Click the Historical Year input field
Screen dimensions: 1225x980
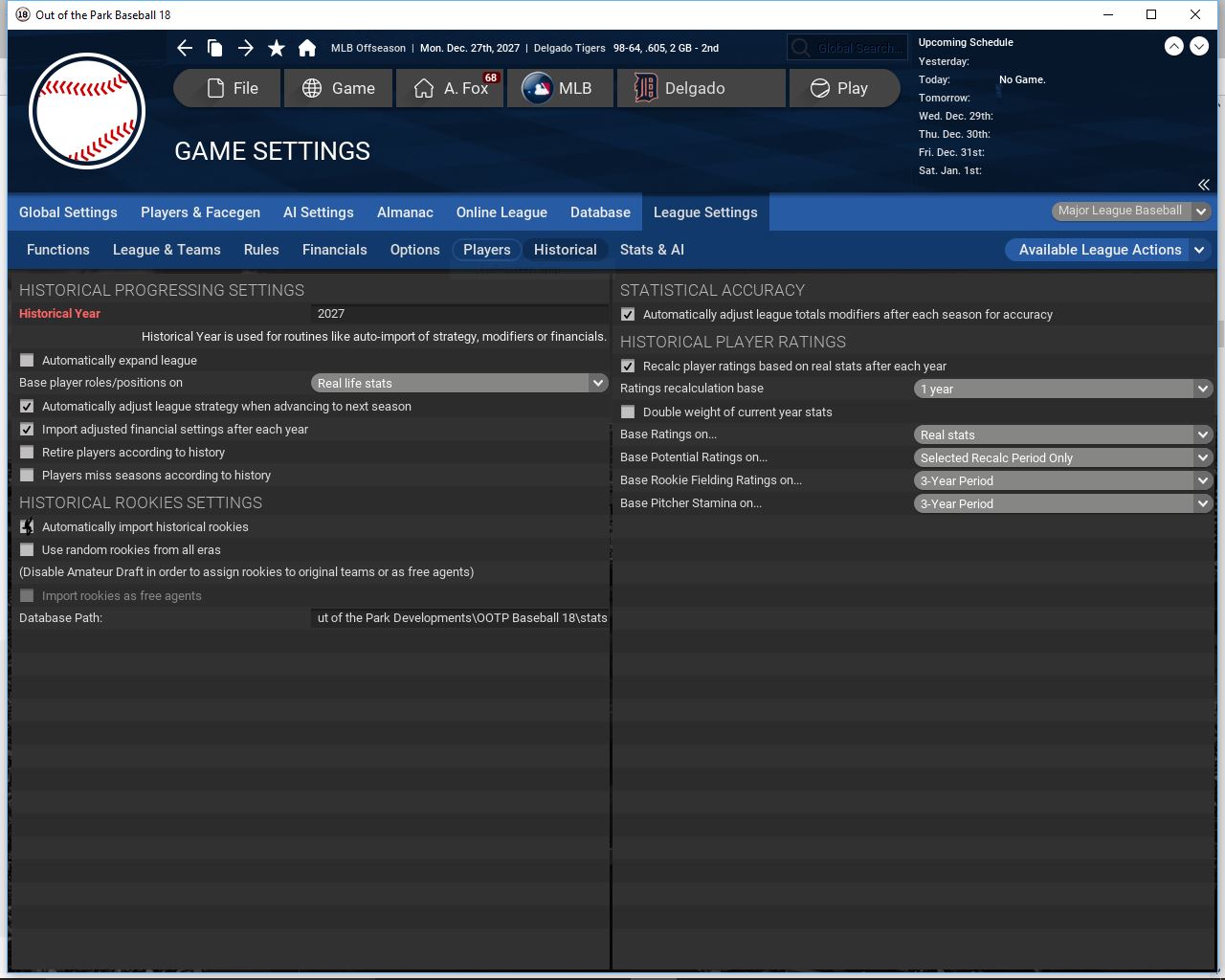pyautogui.click(x=459, y=314)
